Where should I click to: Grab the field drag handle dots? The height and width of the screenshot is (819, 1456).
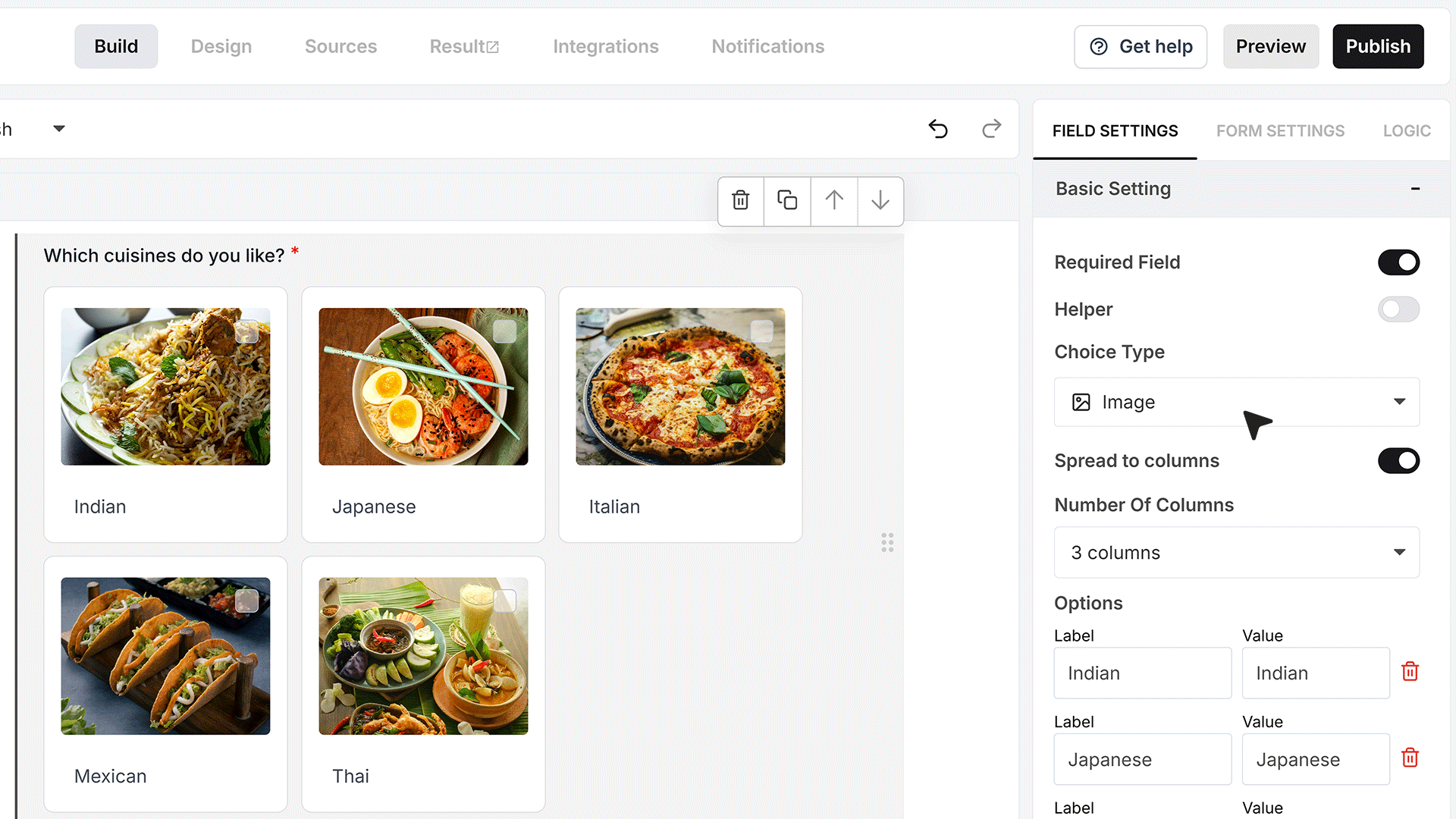pyautogui.click(x=887, y=542)
